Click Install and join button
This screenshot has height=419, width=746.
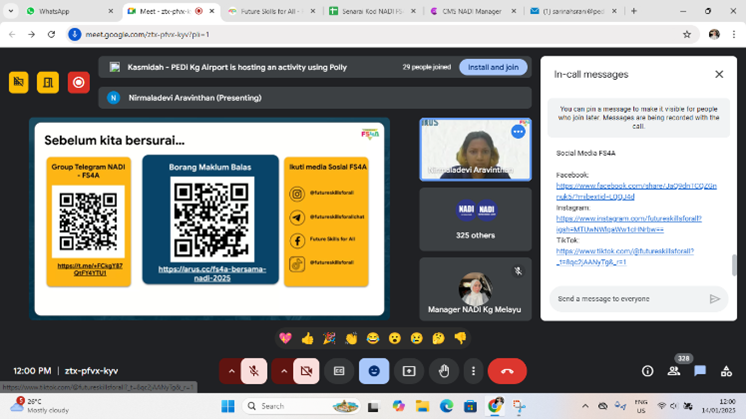point(493,67)
